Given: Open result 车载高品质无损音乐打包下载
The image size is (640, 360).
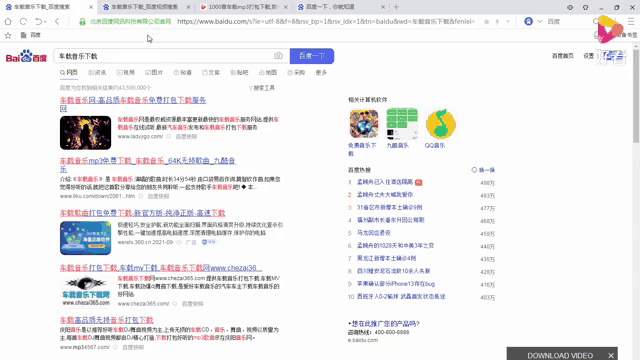Looking at the screenshot, I should coord(107,320).
